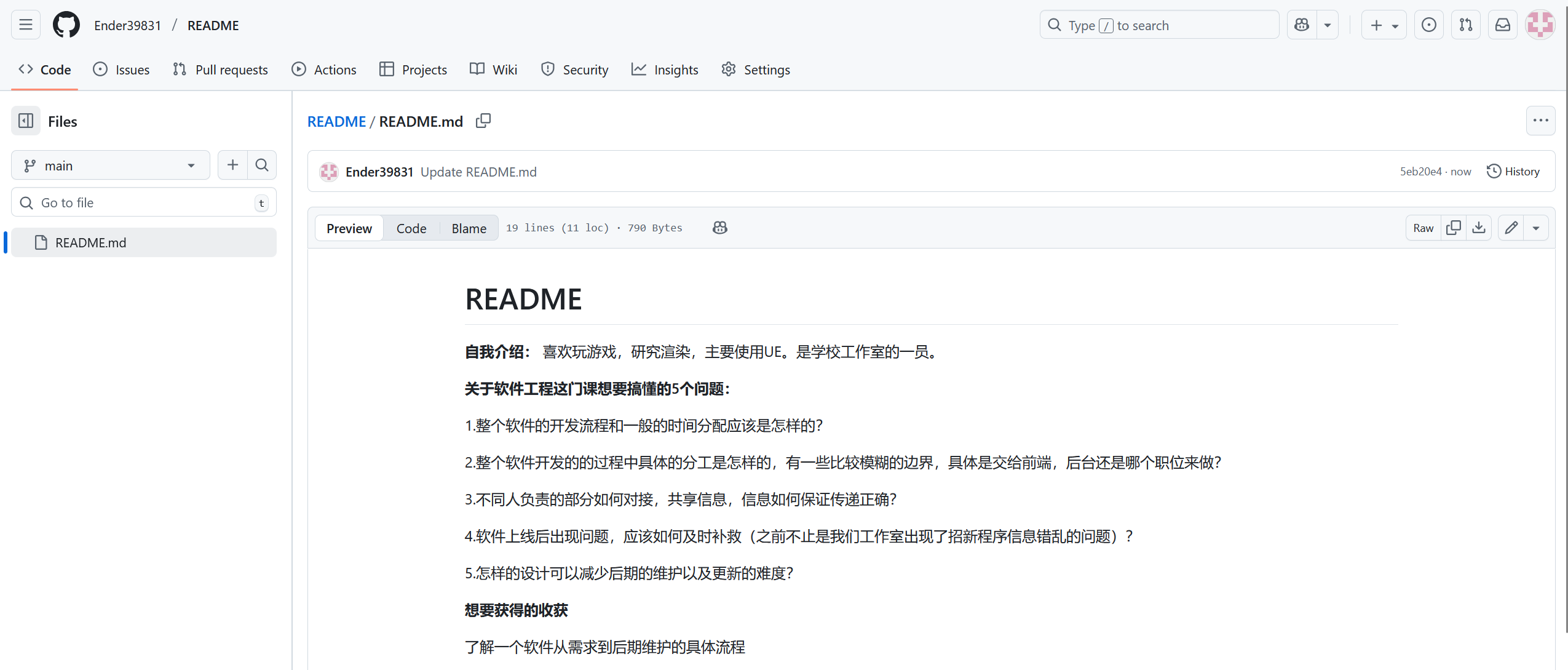Open the Raw file view
The image size is (1568, 670).
tap(1423, 228)
